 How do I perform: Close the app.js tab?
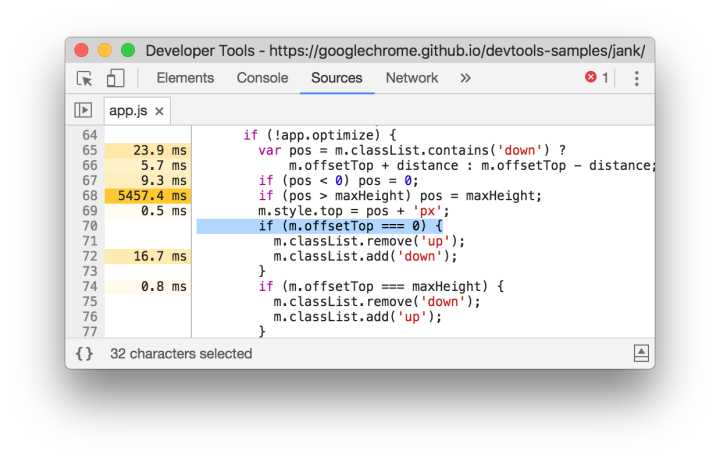159,111
